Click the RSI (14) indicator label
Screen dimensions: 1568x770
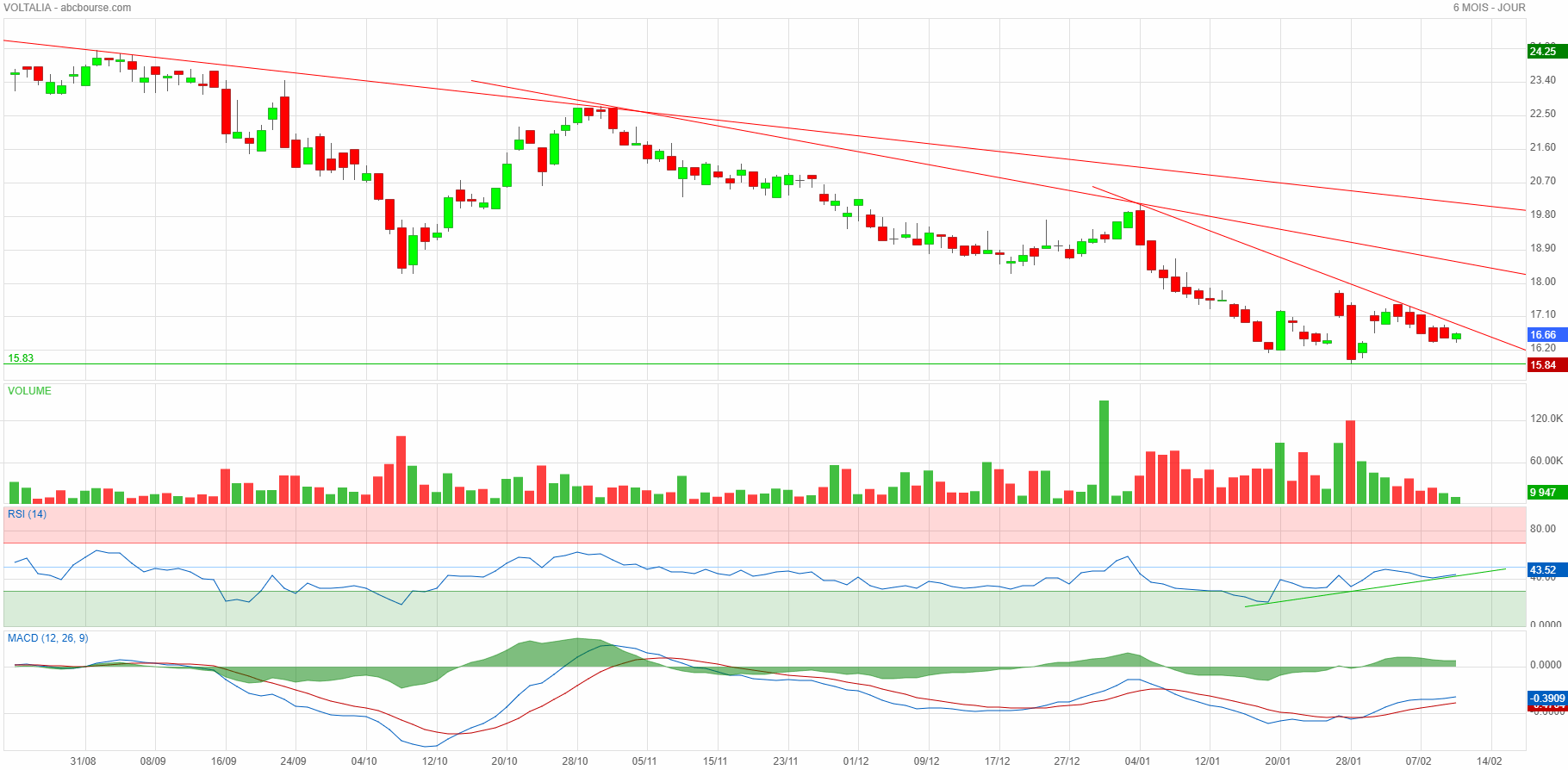click(27, 514)
